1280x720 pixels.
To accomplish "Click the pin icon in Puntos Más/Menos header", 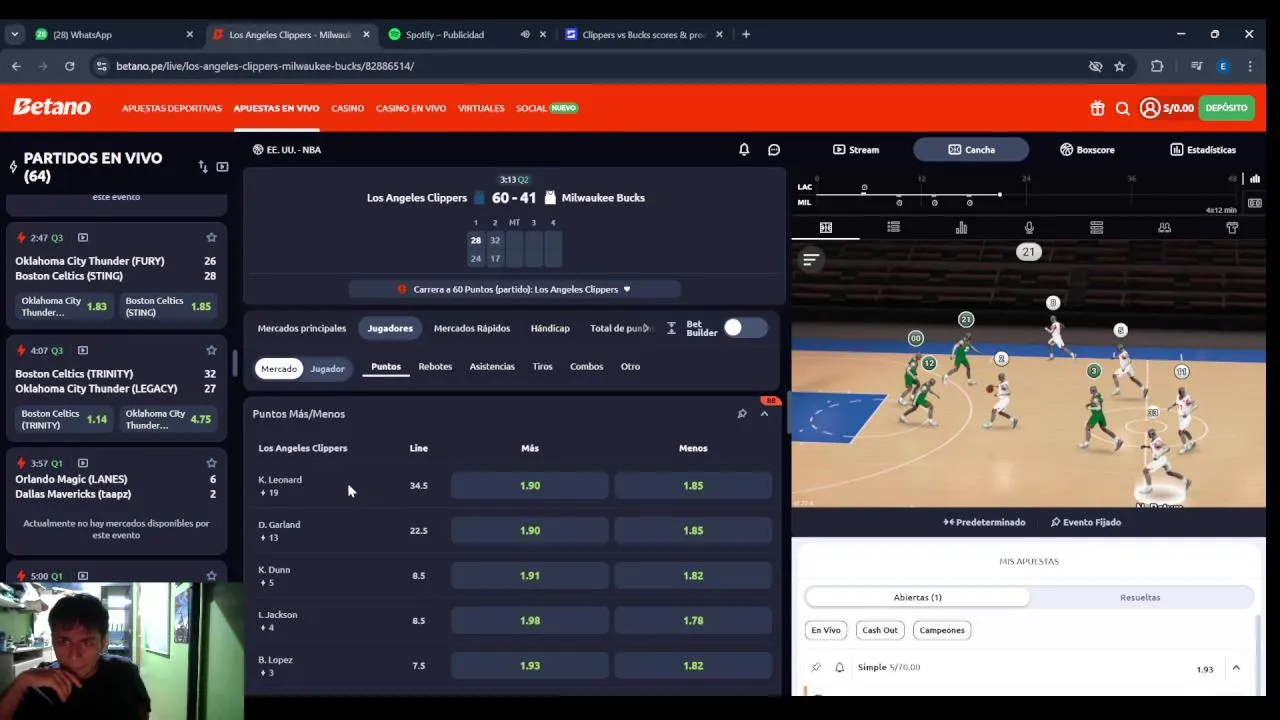I will pos(742,414).
